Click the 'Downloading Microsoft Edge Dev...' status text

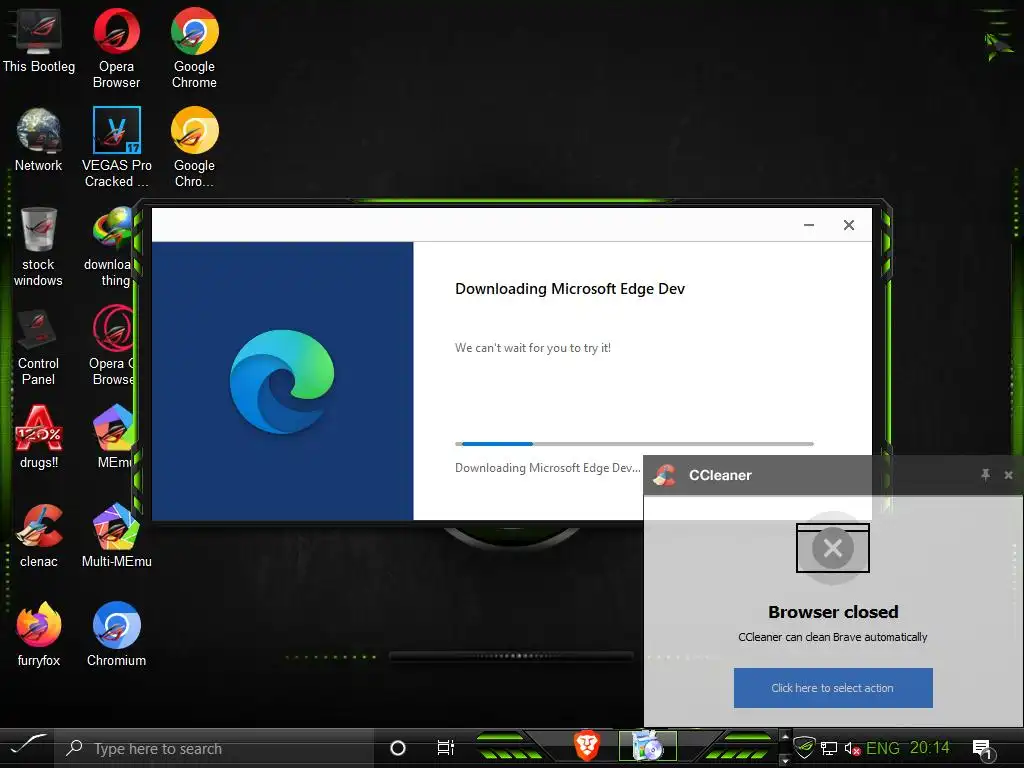pos(547,468)
